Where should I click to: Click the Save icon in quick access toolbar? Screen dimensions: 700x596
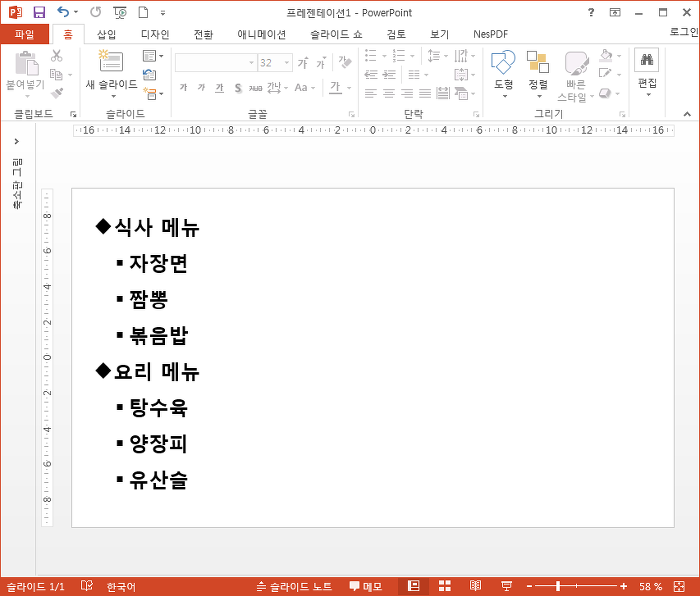coord(39,12)
